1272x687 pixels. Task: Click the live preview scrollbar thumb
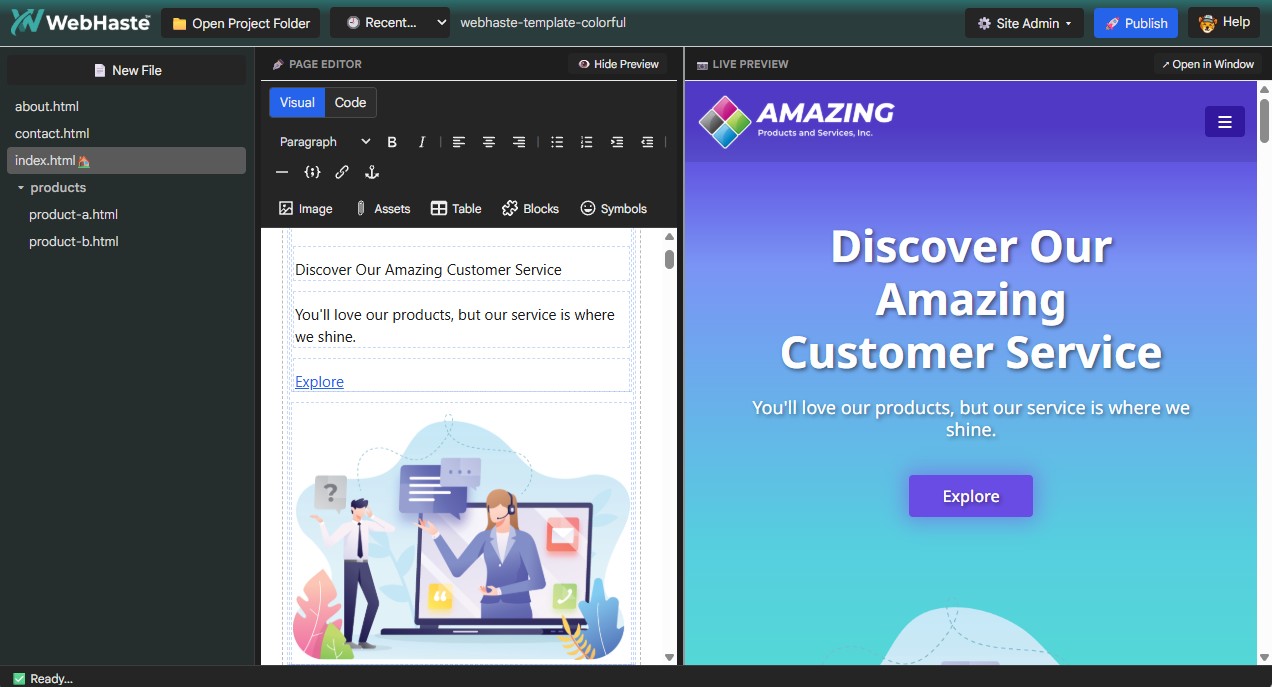pos(1264,121)
